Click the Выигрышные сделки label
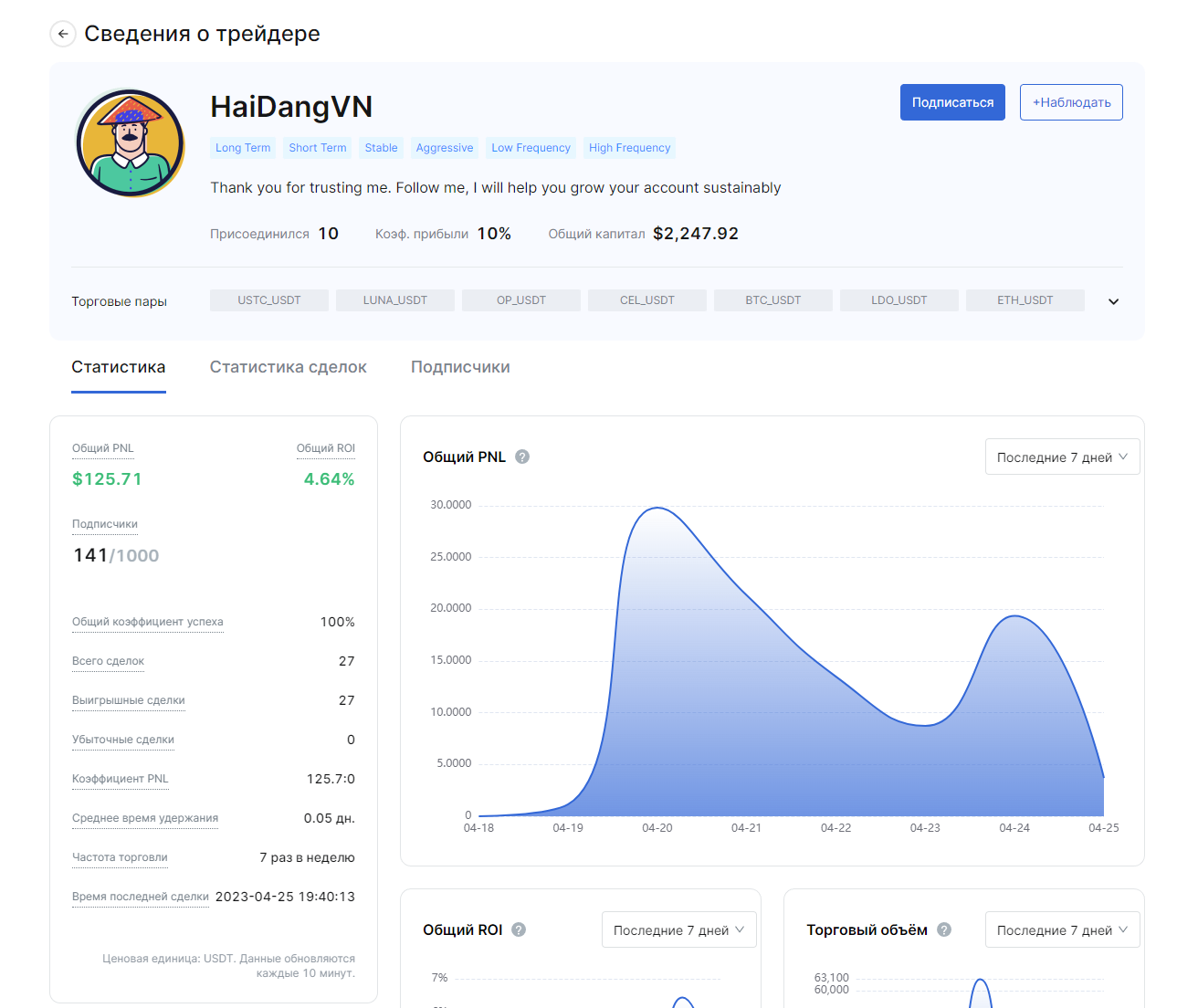This screenshot has width=1177, height=1008. (129, 700)
